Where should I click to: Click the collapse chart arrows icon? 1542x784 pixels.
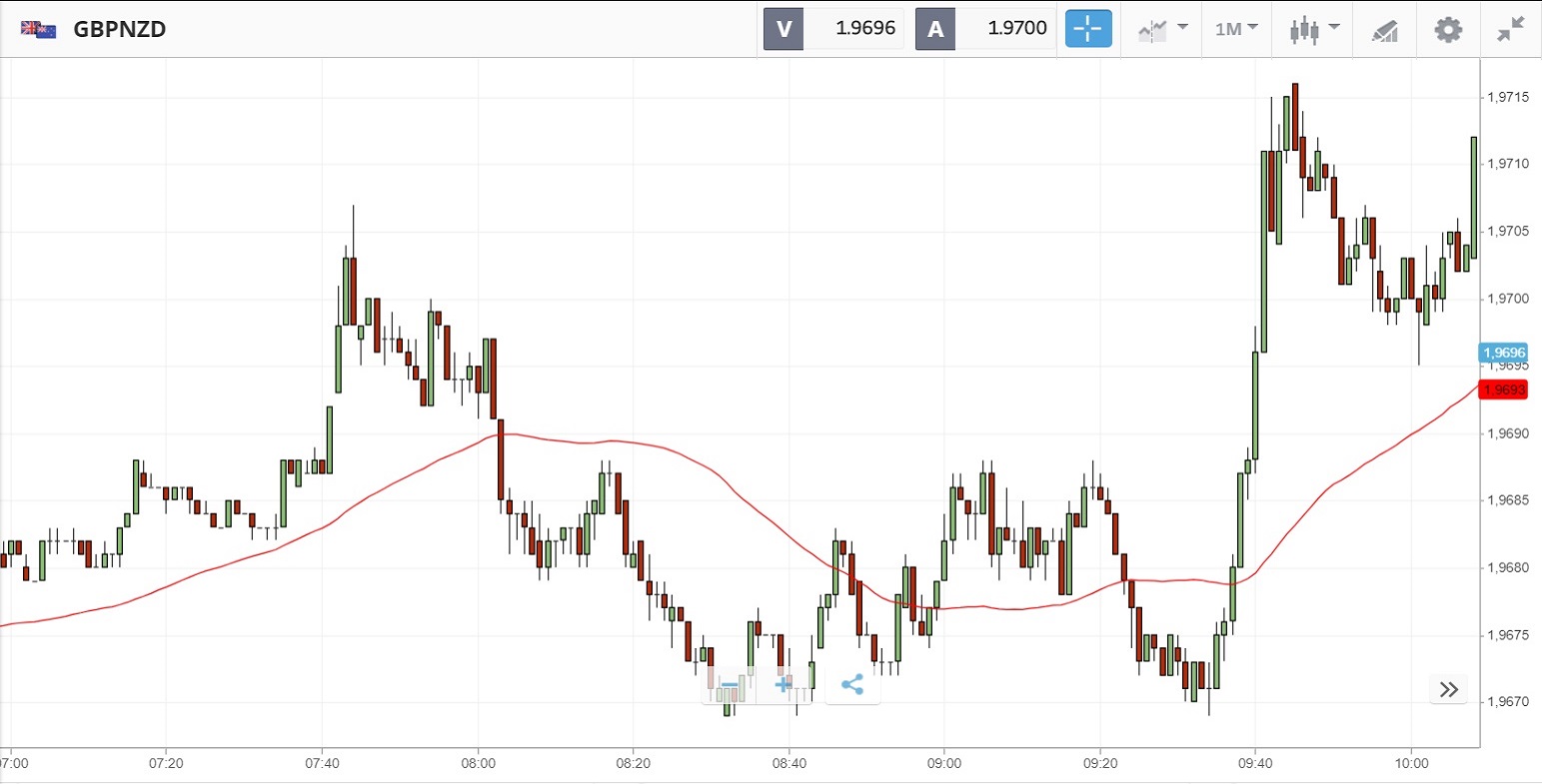(1511, 29)
